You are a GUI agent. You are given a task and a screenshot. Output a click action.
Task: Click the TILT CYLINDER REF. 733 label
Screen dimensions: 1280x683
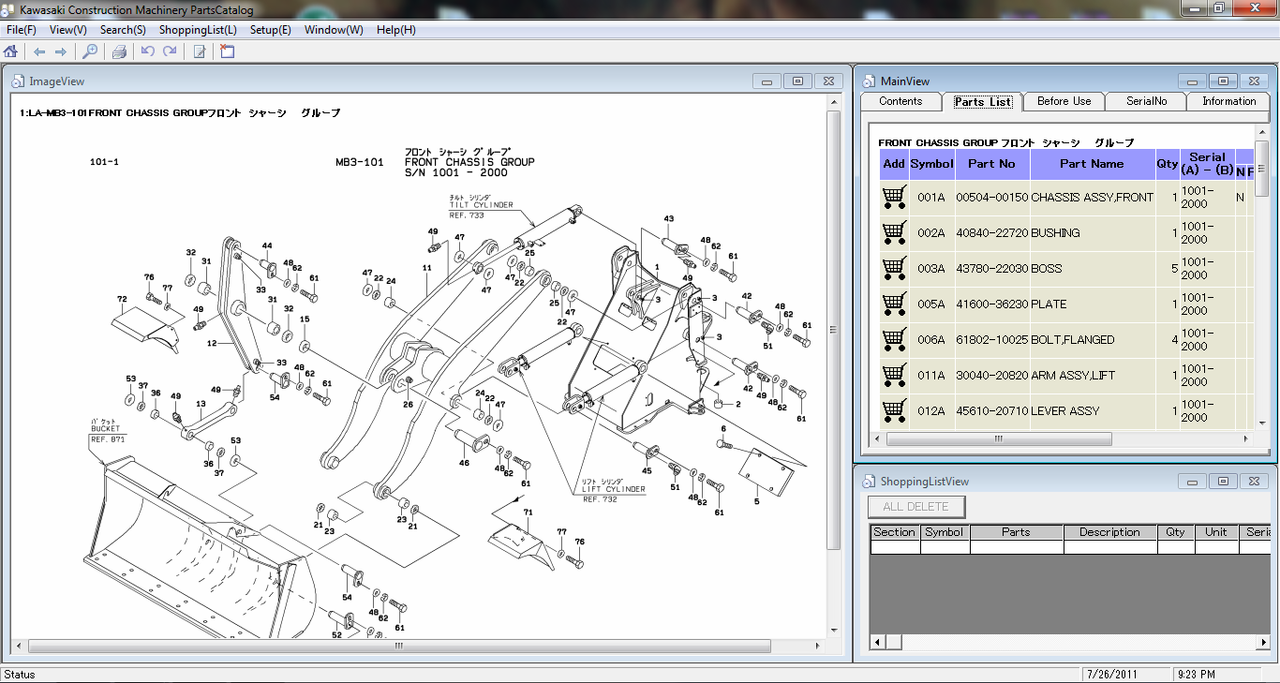point(481,206)
